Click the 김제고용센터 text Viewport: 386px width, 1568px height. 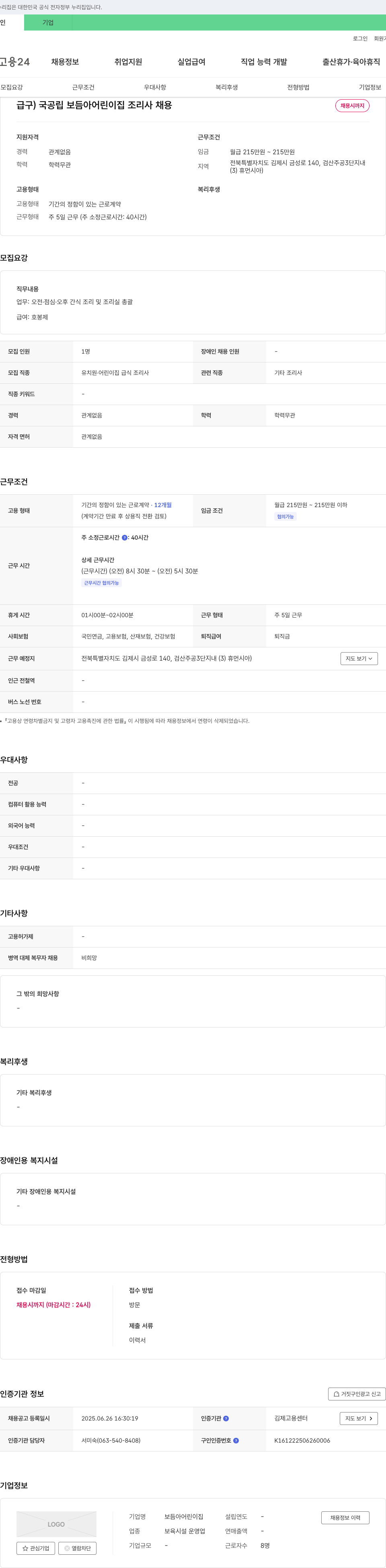[x=291, y=1418]
